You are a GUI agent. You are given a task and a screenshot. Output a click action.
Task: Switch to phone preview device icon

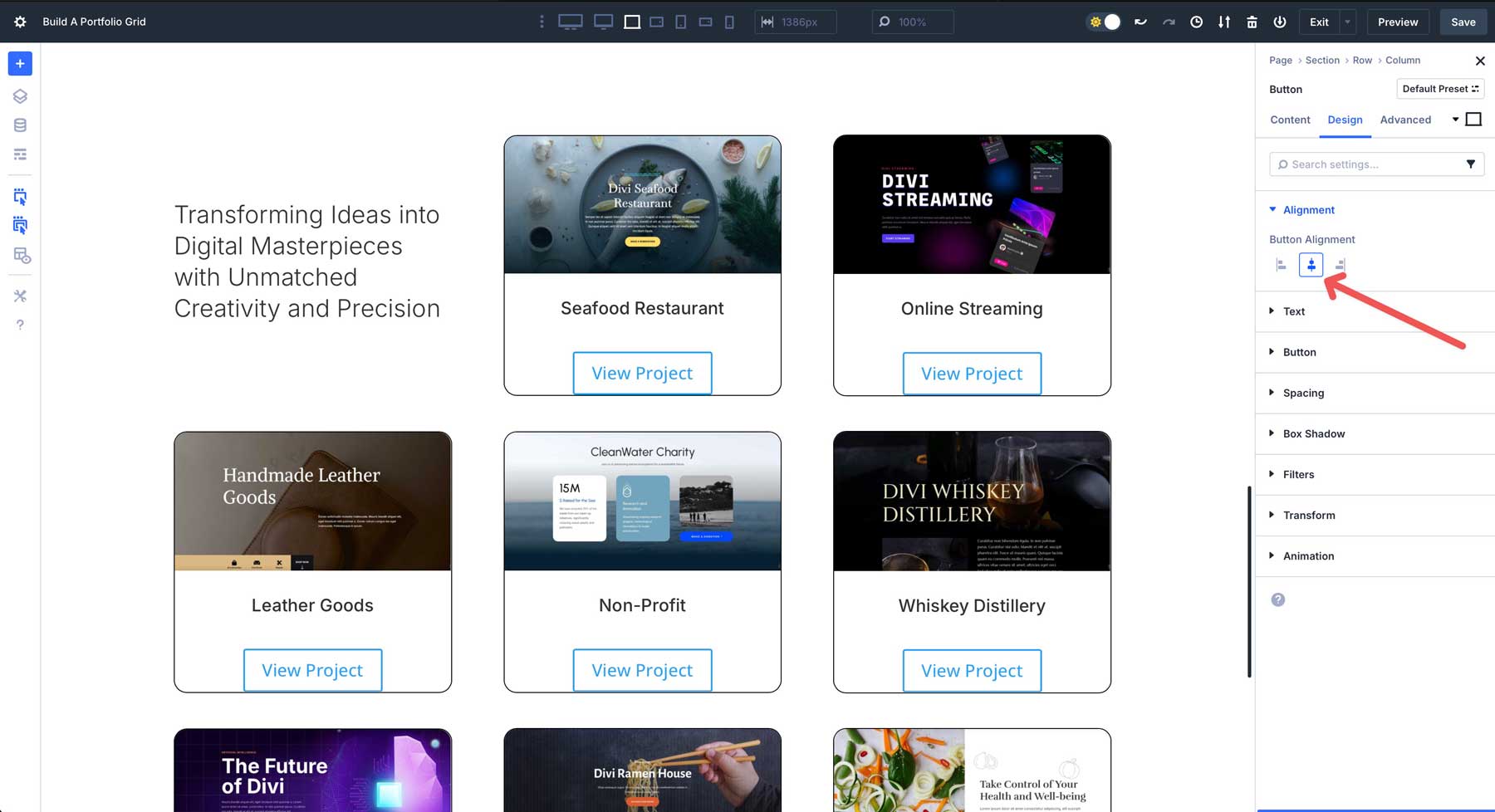click(729, 22)
